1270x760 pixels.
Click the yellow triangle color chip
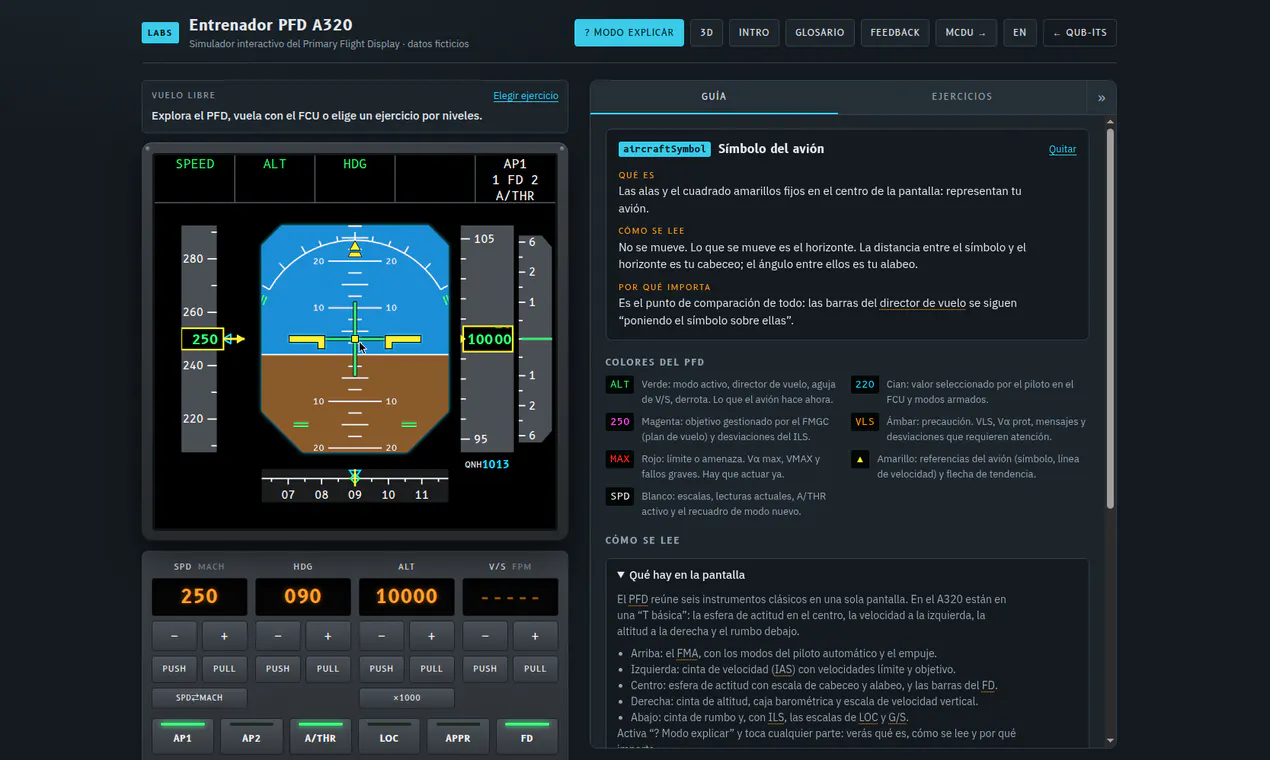coord(860,459)
